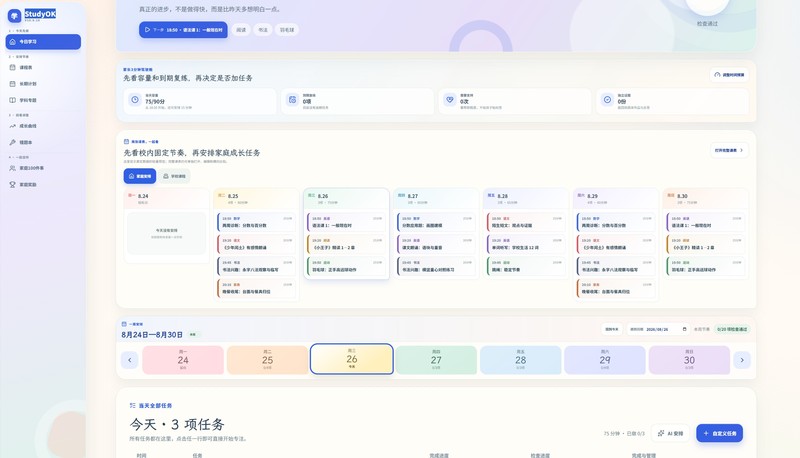
Task: Click the first calendar icon below the highlighted sidebar item
Action: [13, 67]
